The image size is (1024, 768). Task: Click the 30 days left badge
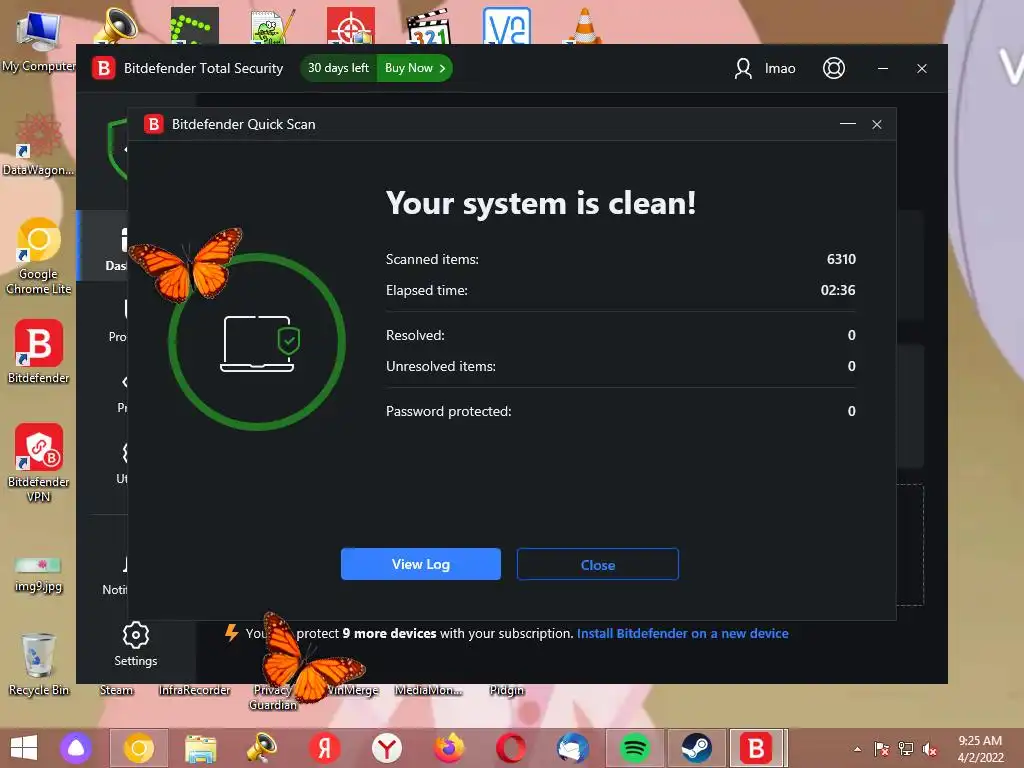[x=338, y=68]
